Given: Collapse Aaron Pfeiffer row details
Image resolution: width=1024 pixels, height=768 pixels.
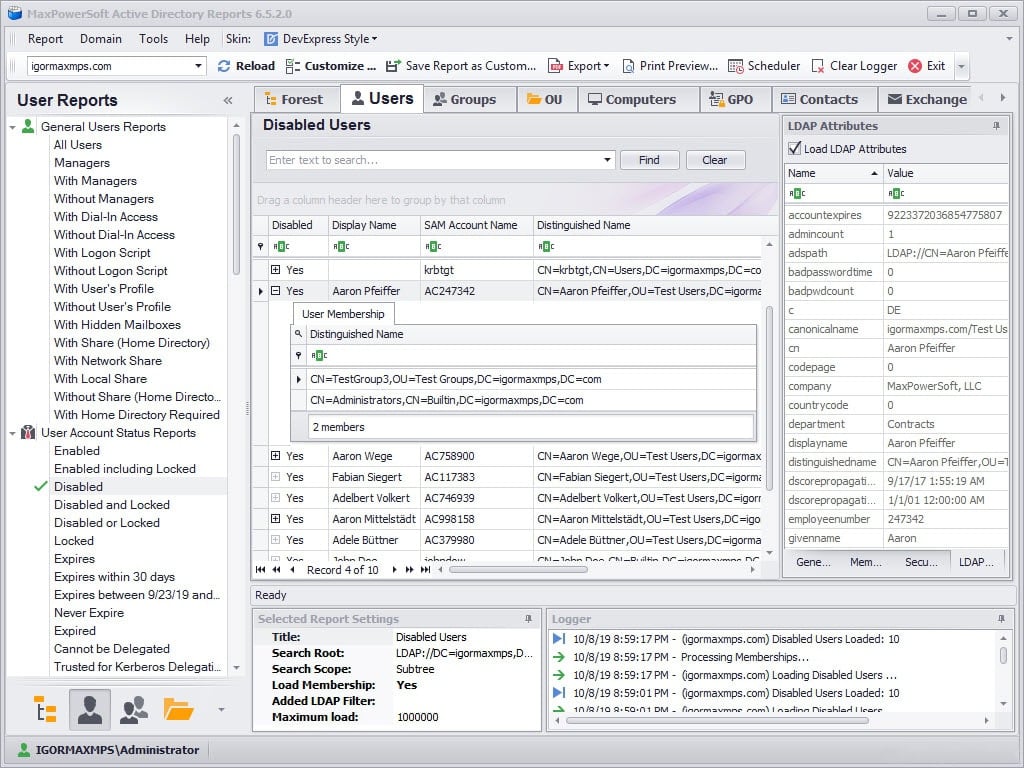Looking at the screenshot, I should click(x=276, y=291).
